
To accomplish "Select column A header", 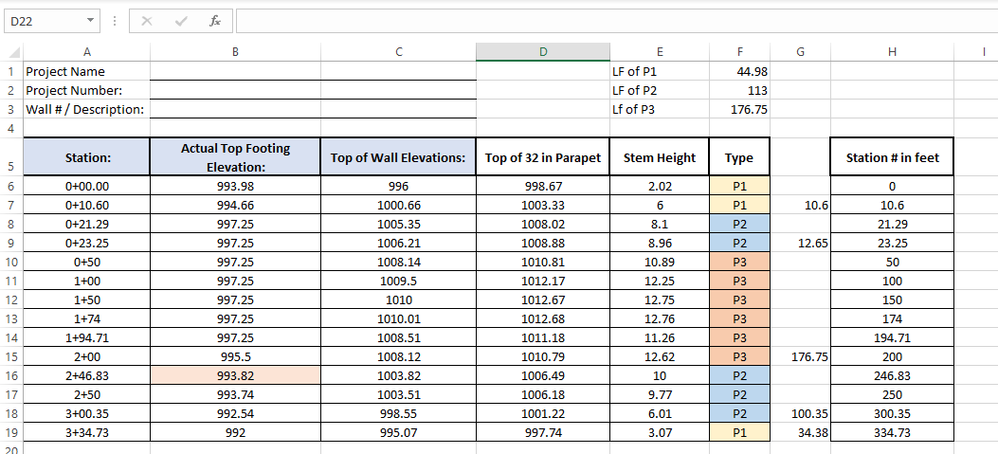I will click(87, 53).
